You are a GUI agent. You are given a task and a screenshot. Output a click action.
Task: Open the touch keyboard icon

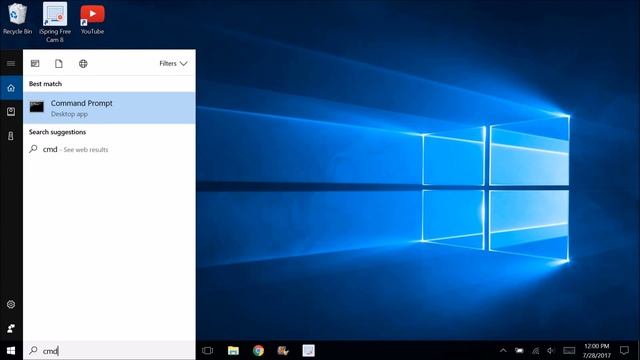pos(569,350)
